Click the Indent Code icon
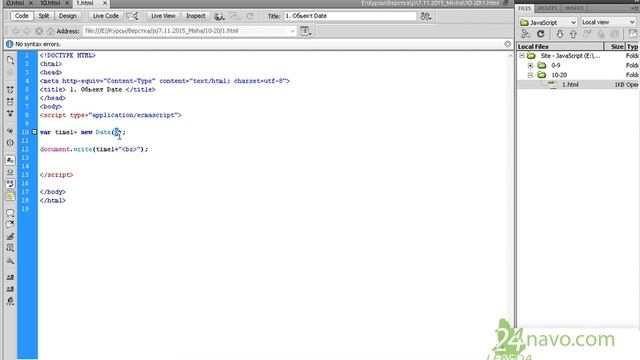This screenshot has height=360, width=640. pyautogui.click(x=10, y=277)
